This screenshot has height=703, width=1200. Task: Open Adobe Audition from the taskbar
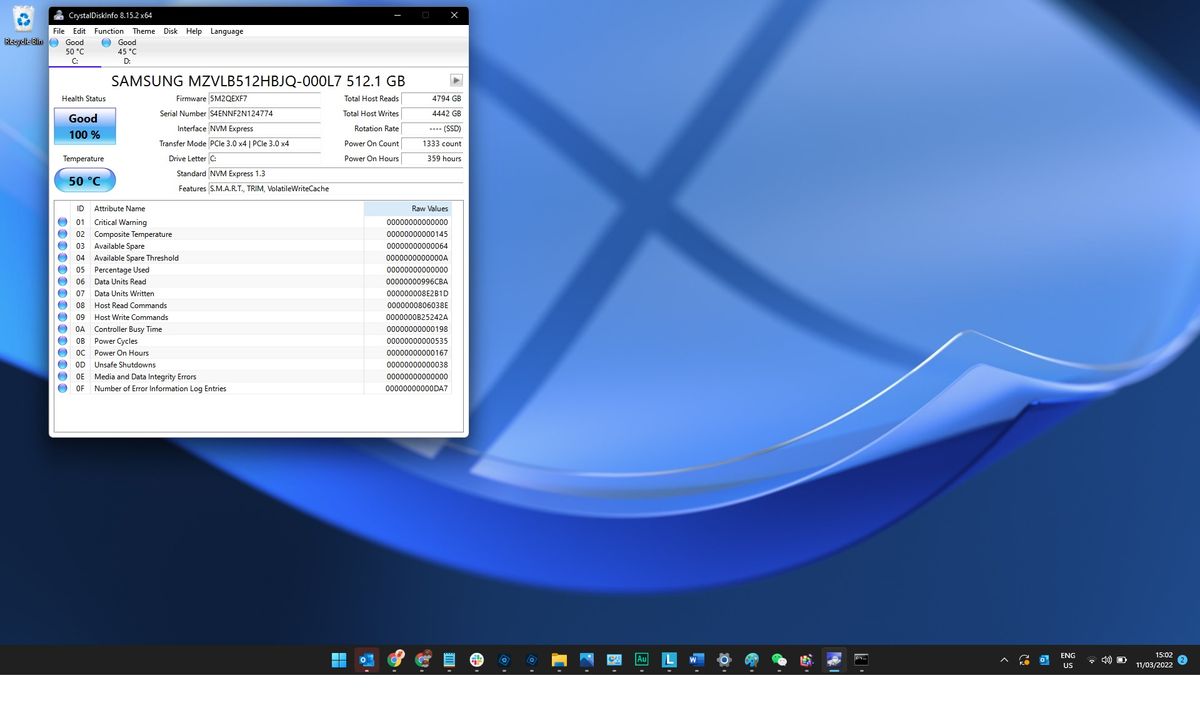(642, 660)
